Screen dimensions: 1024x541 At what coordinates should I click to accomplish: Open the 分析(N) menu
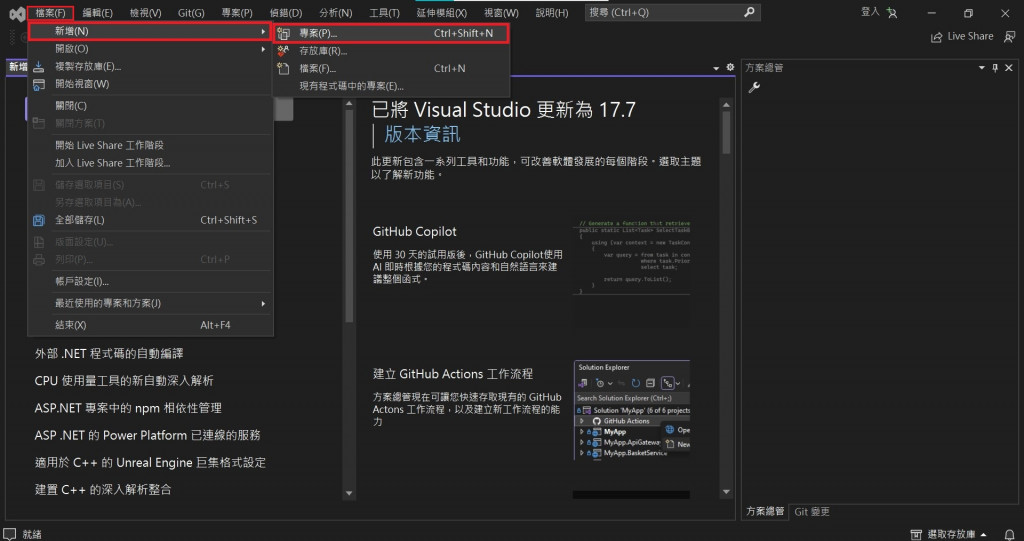pos(336,13)
